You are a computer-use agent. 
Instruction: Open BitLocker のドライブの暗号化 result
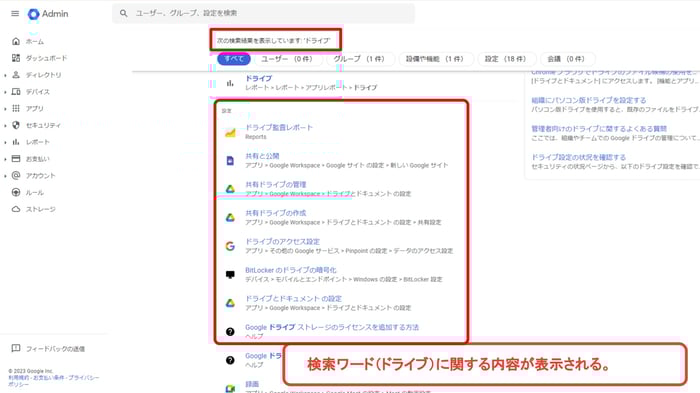(x=291, y=270)
